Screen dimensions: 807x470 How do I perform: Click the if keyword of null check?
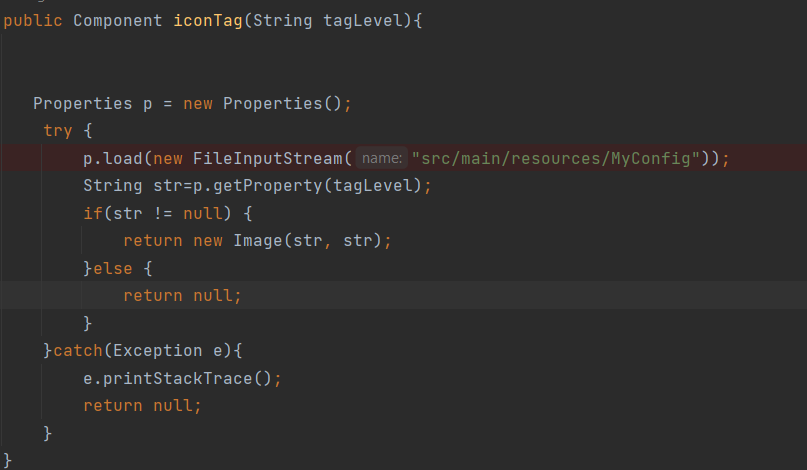pyautogui.click(x=93, y=213)
